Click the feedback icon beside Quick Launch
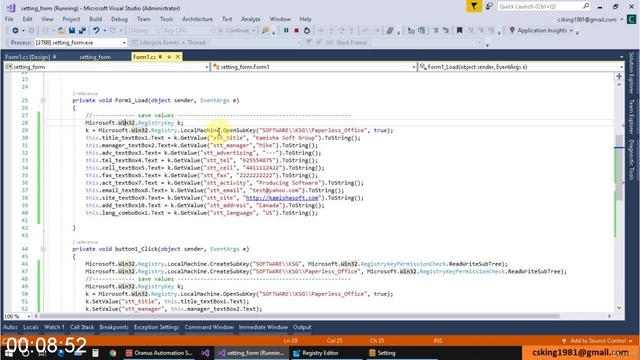 (489, 7)
